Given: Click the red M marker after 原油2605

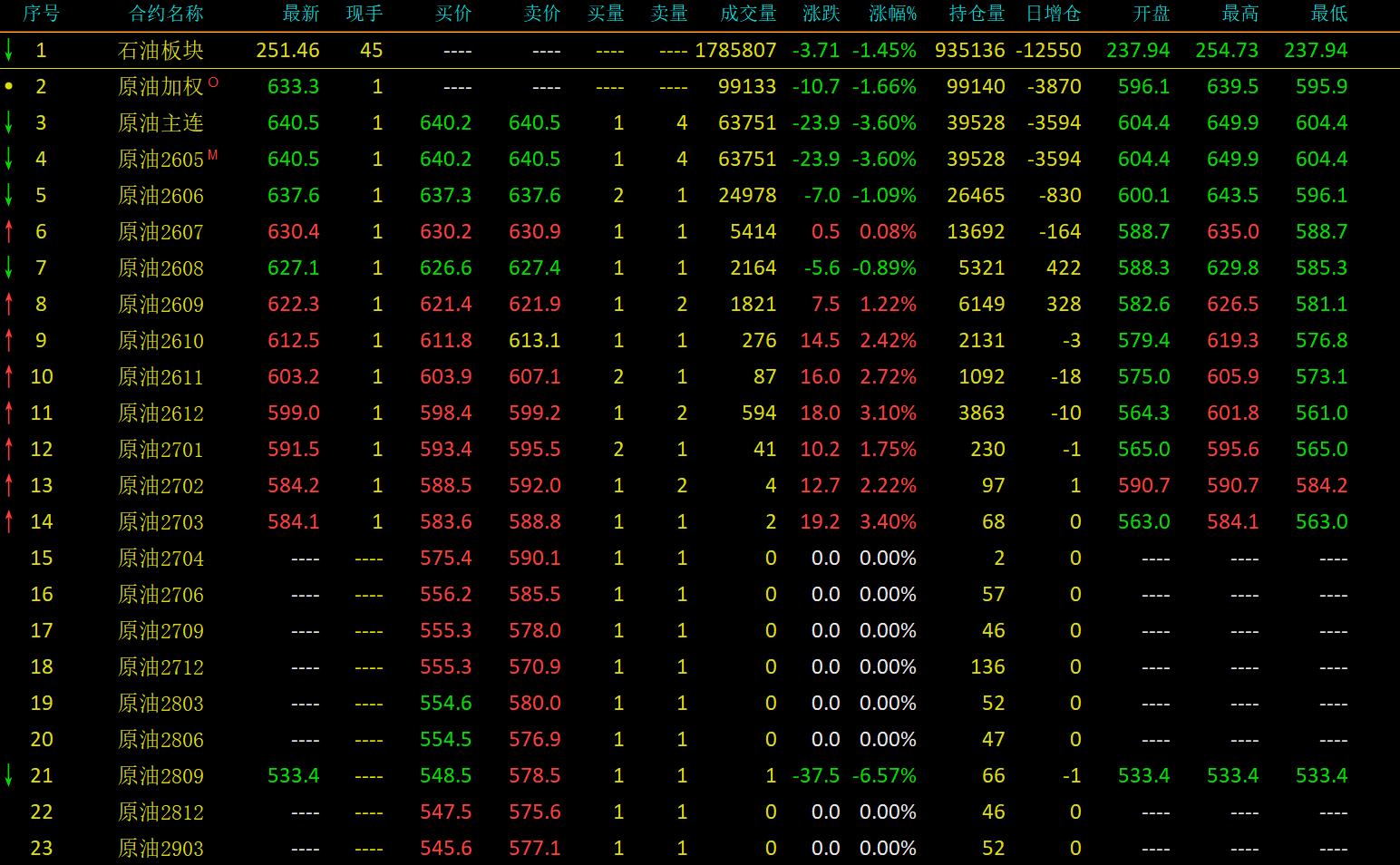Looking at the screenshot, I should tap(213, 154).
